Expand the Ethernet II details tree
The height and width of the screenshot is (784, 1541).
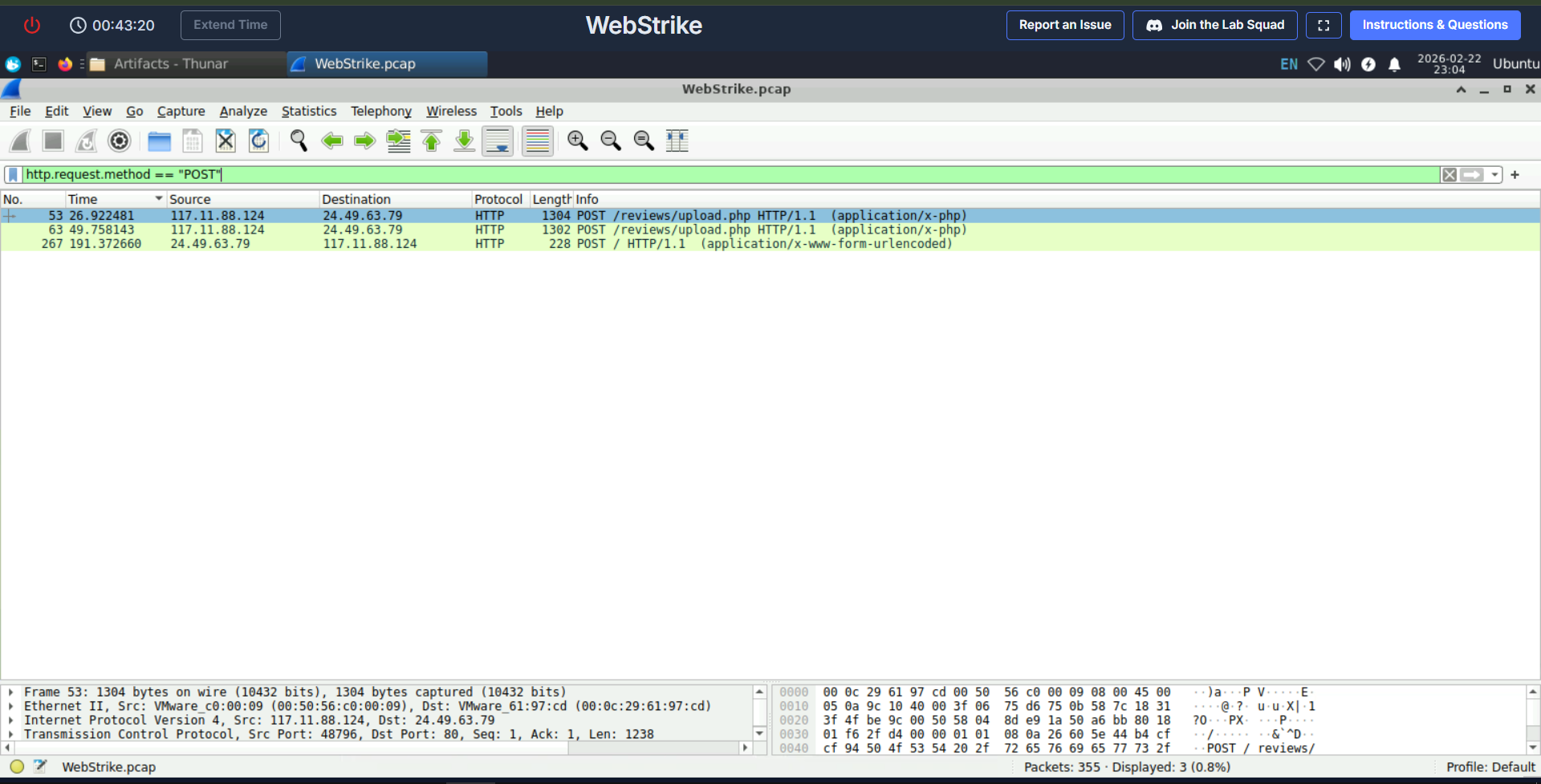coord(10,706)
